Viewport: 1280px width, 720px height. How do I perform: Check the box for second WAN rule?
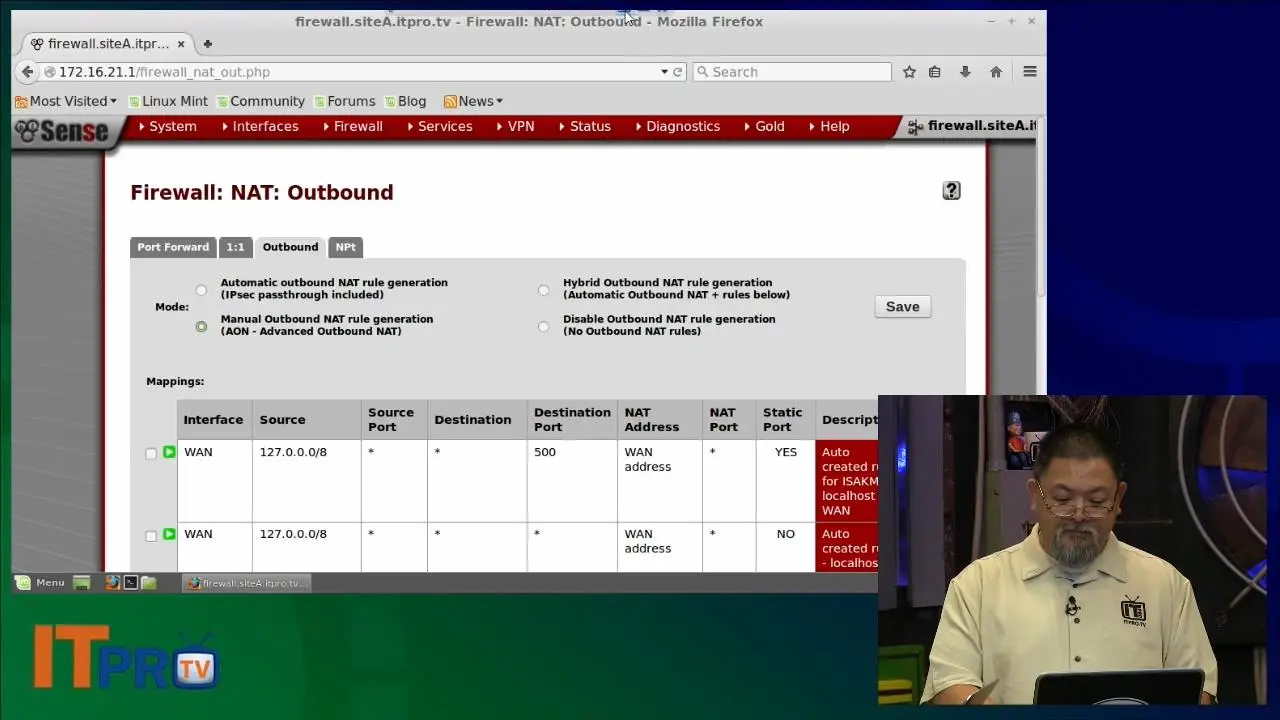pyautogui.click(x=151, y=535)
